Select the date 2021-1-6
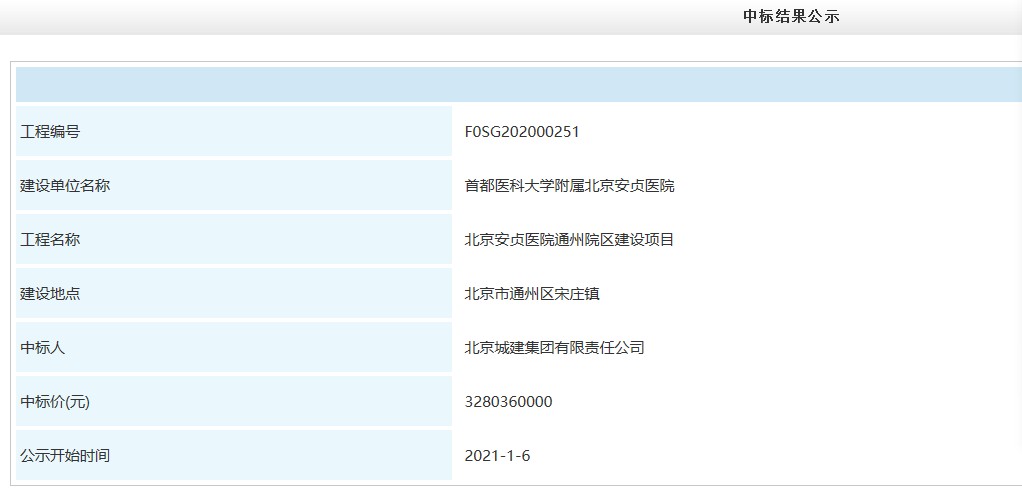The width and height of the screenshot is (1022, 488). click(497, 455)
